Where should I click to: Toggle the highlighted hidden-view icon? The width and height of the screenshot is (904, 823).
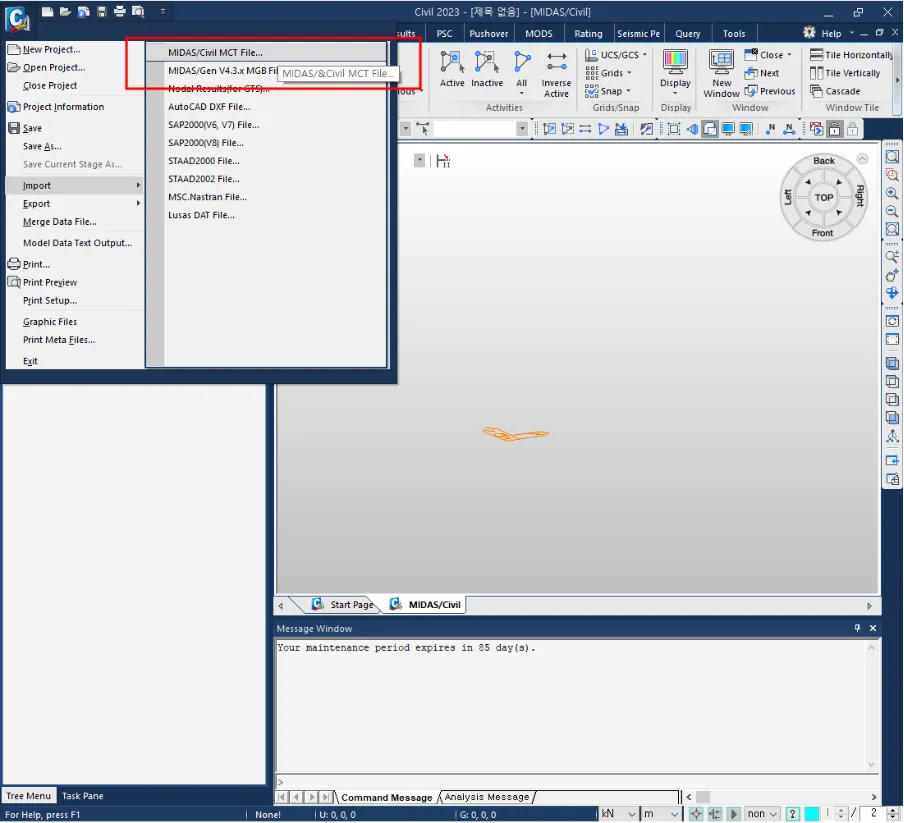[710, 129]
